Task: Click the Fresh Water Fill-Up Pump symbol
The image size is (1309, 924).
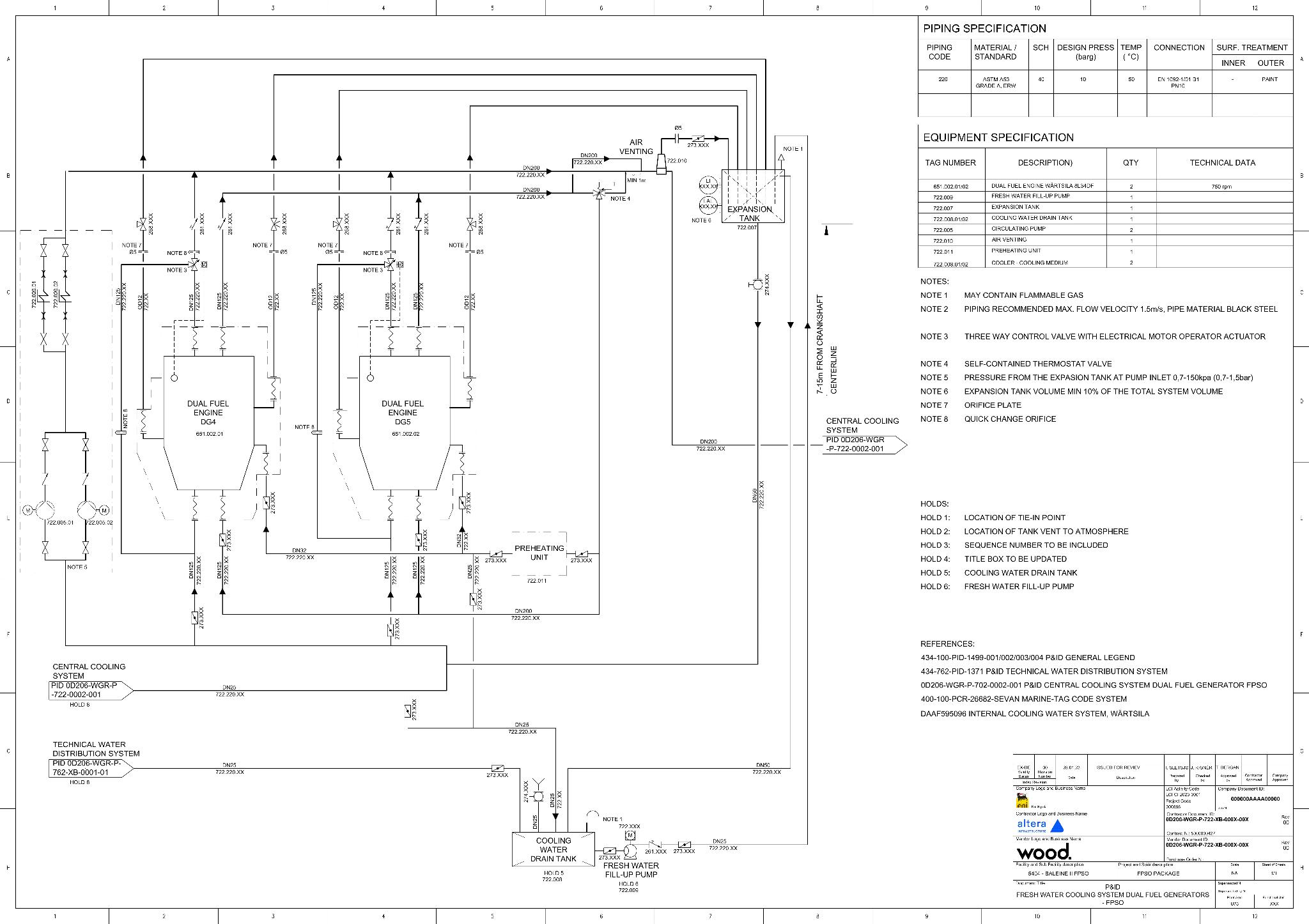Action: coord(630,851)
